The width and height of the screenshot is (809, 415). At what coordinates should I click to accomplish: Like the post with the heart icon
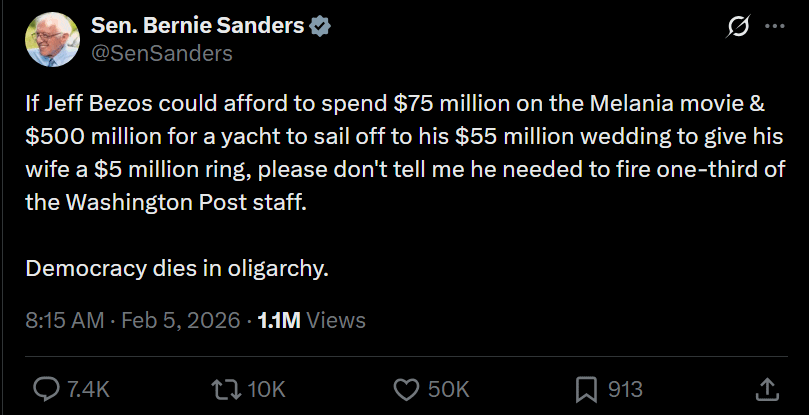click(x=406, y=388)
